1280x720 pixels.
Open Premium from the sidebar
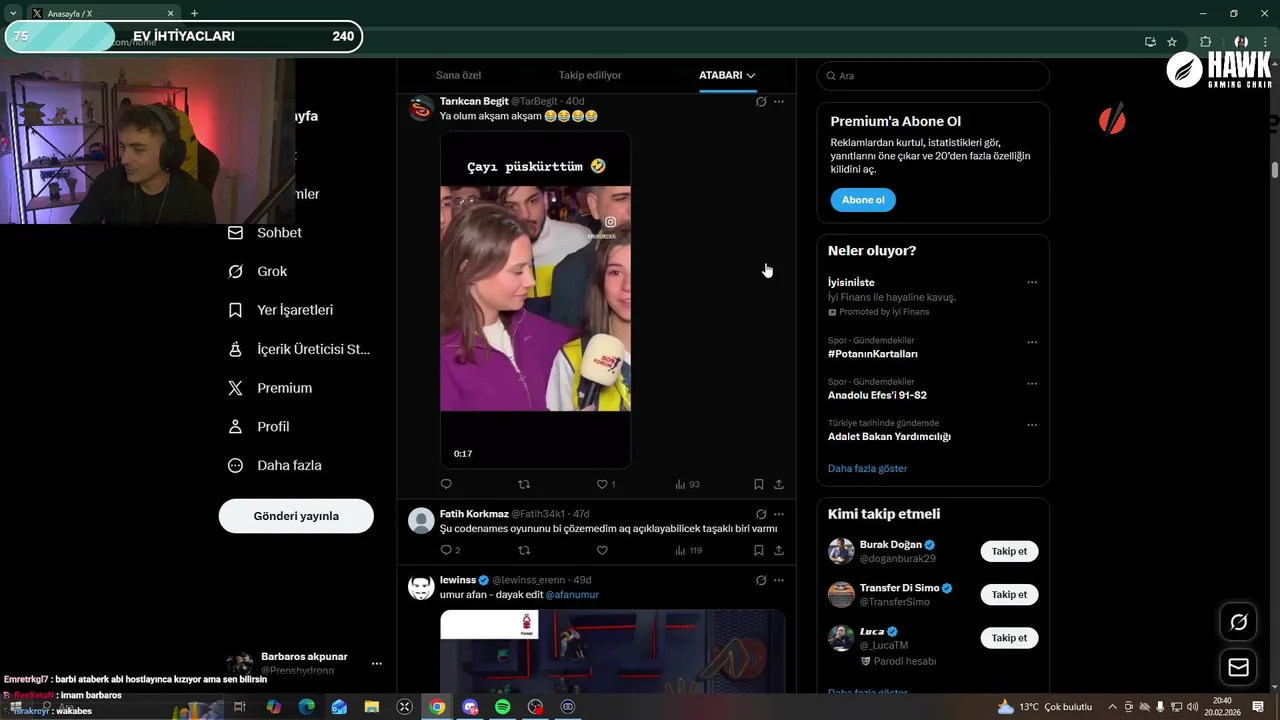pyautogui.click(x=269, y=388)
